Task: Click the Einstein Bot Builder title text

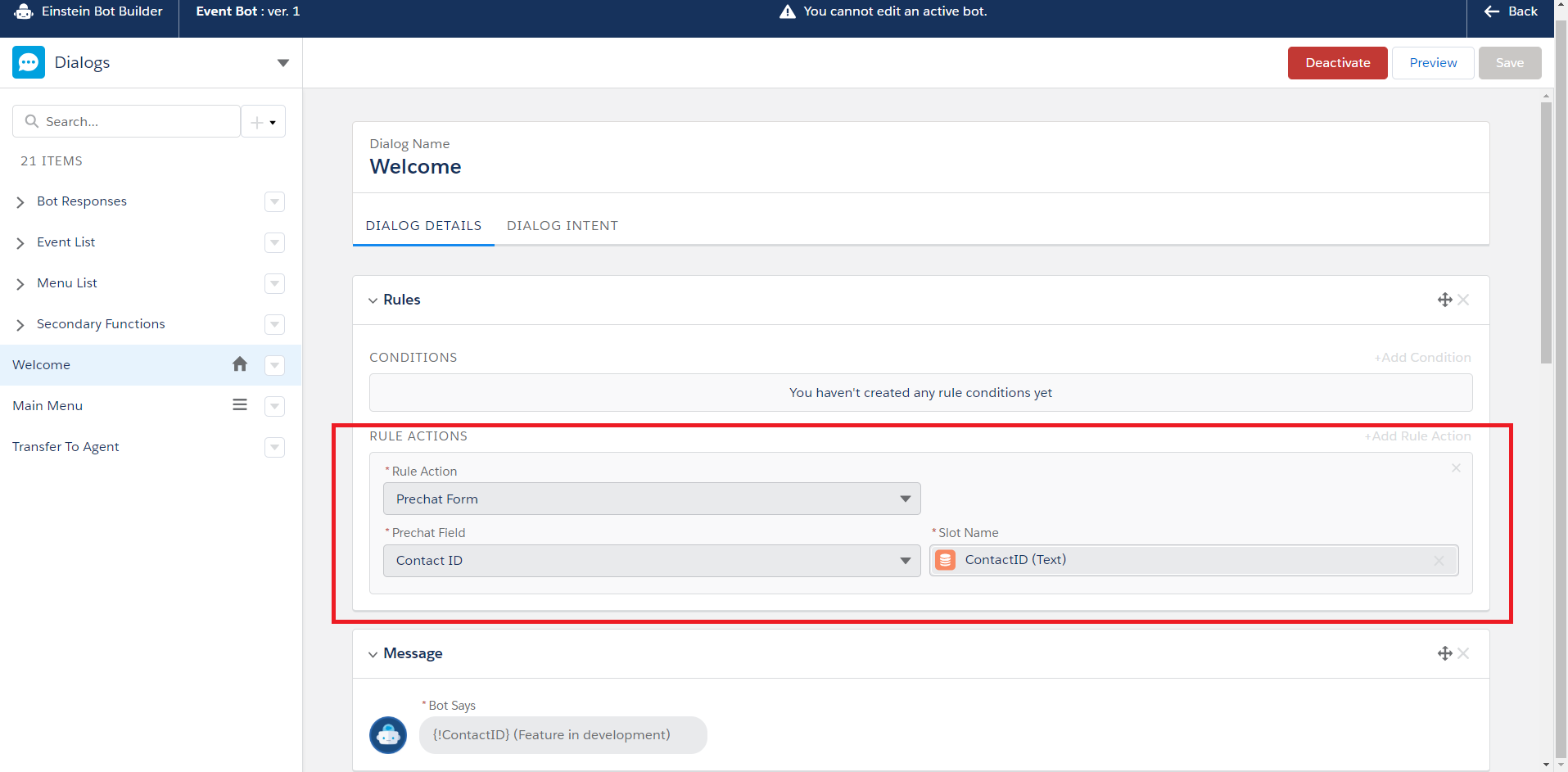Action: click(x=102, y=11)
